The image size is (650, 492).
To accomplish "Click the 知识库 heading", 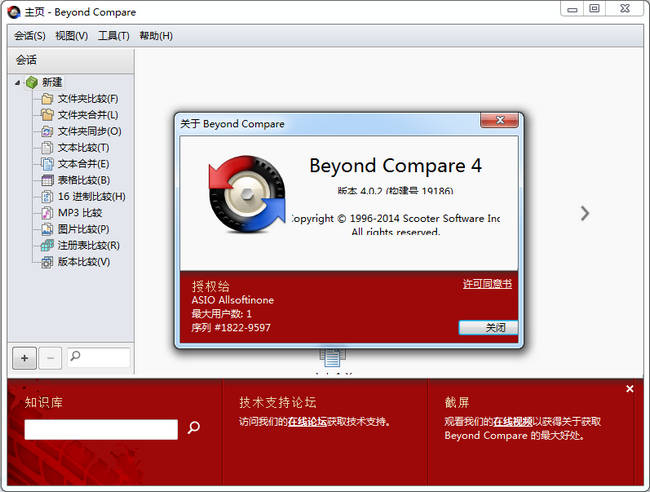I will (x=44, y=402).
